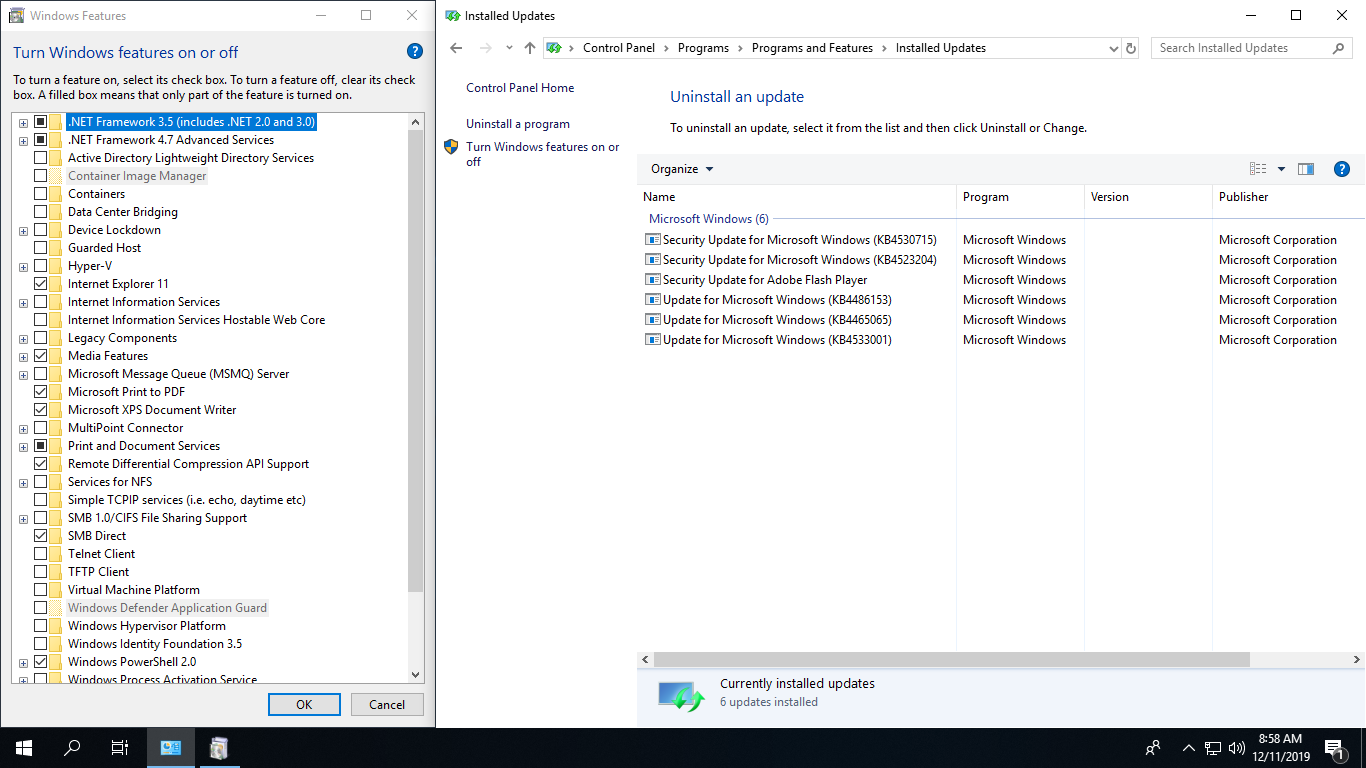Screen dimensions: 1366x768
Task: Click the search magnifier icon in Installed Updates
Action: pos(1339,48)
